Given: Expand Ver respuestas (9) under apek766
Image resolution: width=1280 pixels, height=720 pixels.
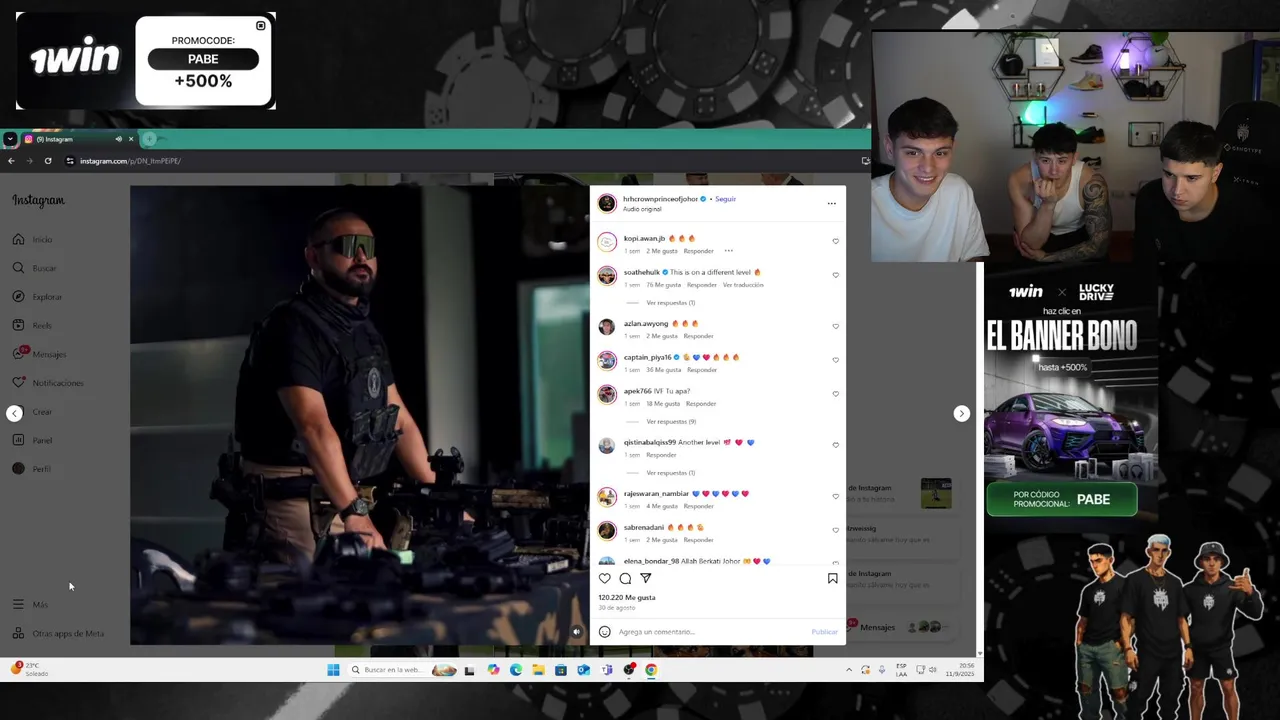Looking at the screenshot, I should coord(670,422).
